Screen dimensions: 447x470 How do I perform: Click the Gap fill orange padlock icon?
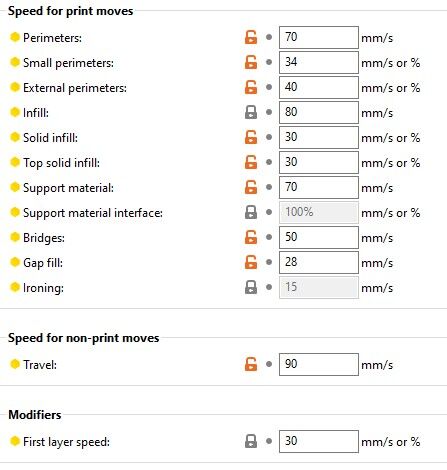point(251,262)
